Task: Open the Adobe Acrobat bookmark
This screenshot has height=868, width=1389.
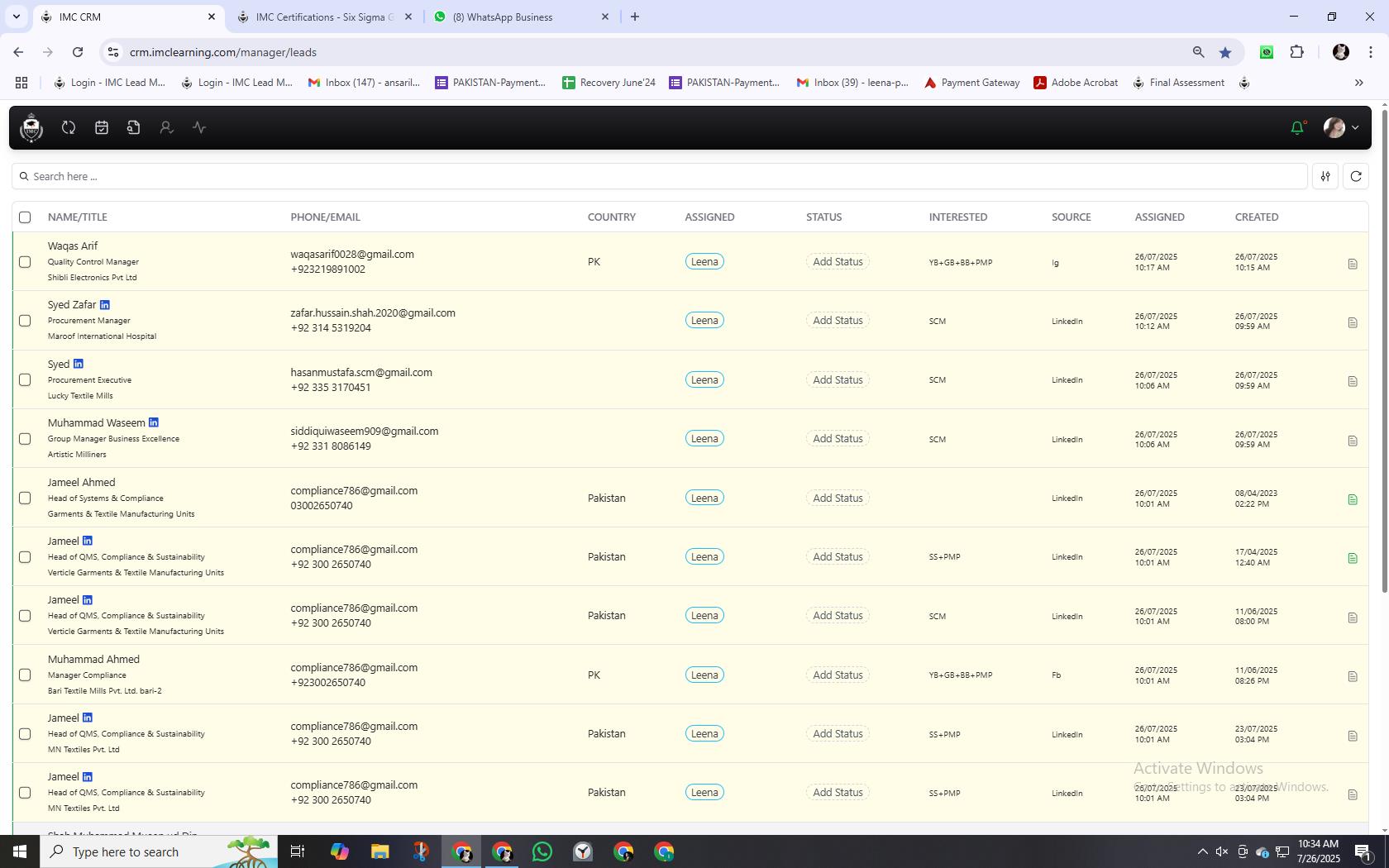Action: coord(1076,83)
